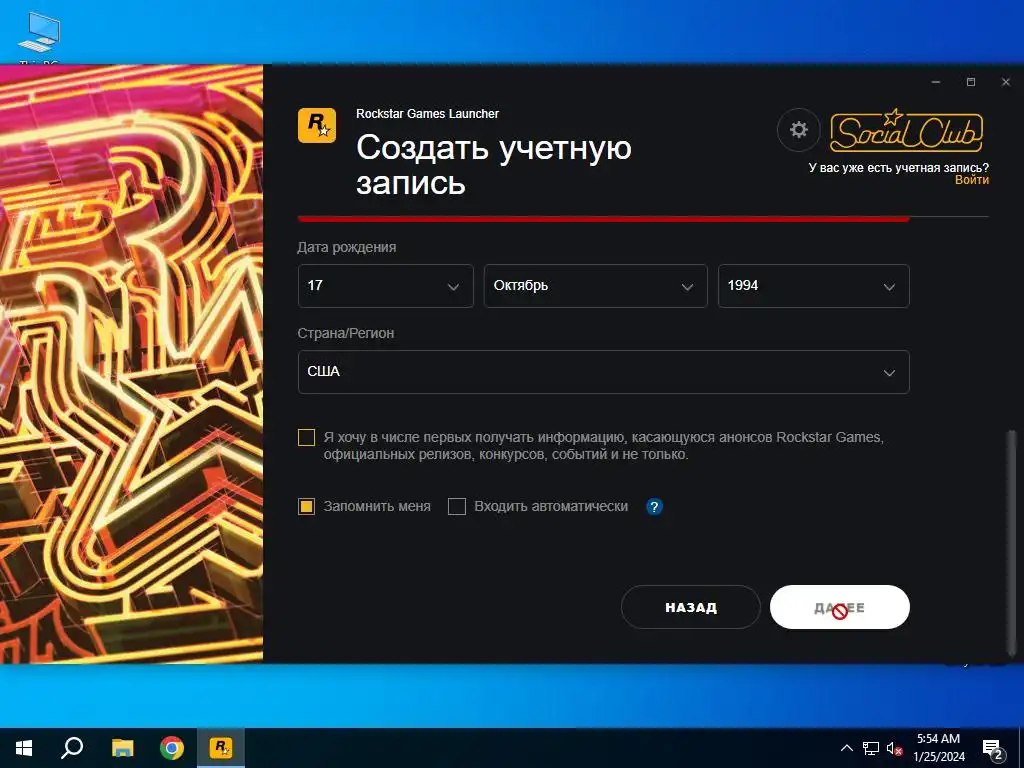Uncheck the Запомнить меня checkbox

(306, 506)
